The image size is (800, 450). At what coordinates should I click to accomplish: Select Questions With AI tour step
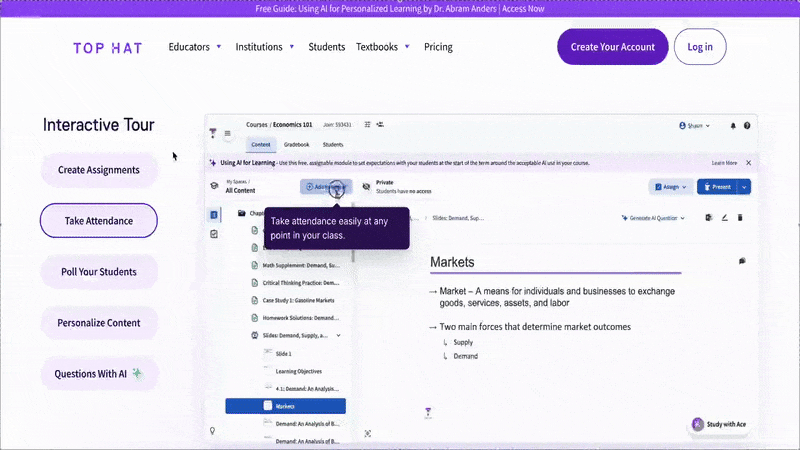98,374
